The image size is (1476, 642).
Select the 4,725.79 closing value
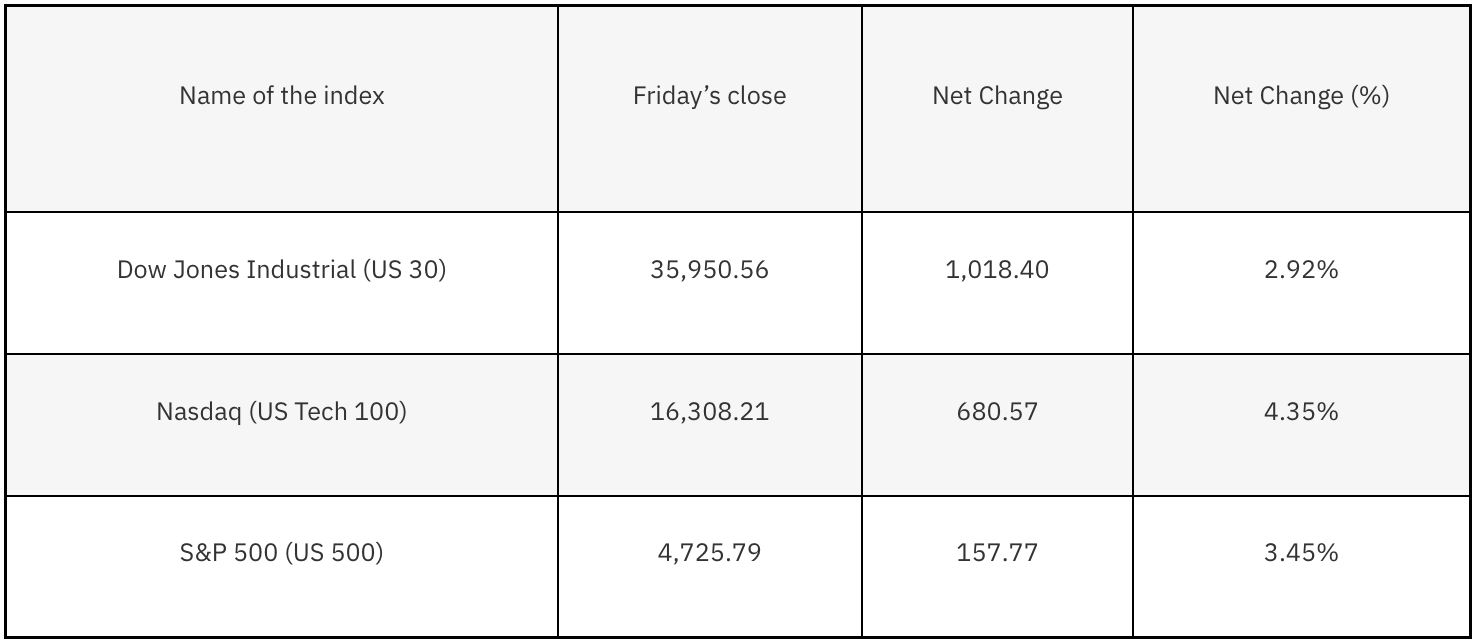709,553
